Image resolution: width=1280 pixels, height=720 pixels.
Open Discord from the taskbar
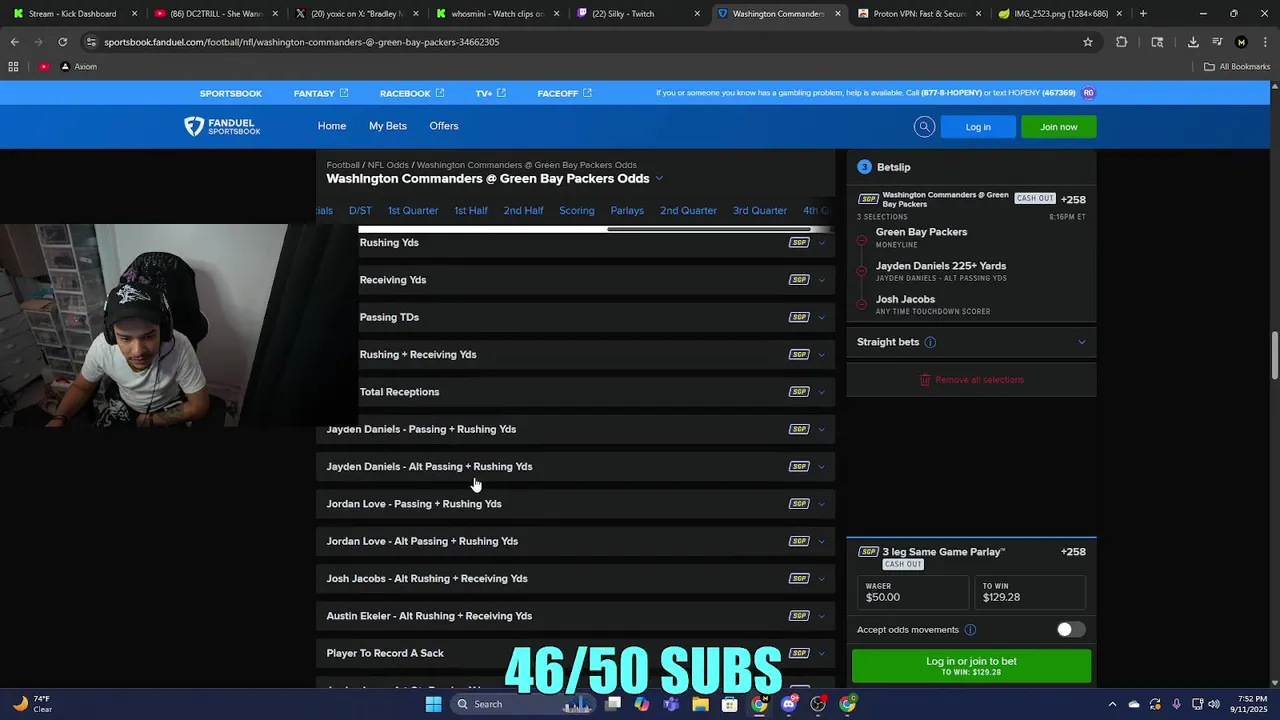coord(789,704)
